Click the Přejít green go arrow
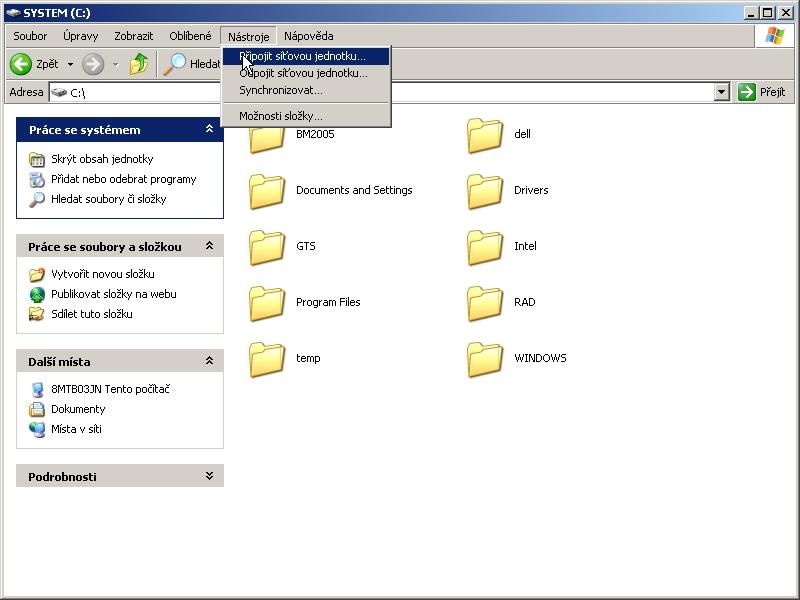Screen dimensions: 800x600 click(x=746, y=92)
